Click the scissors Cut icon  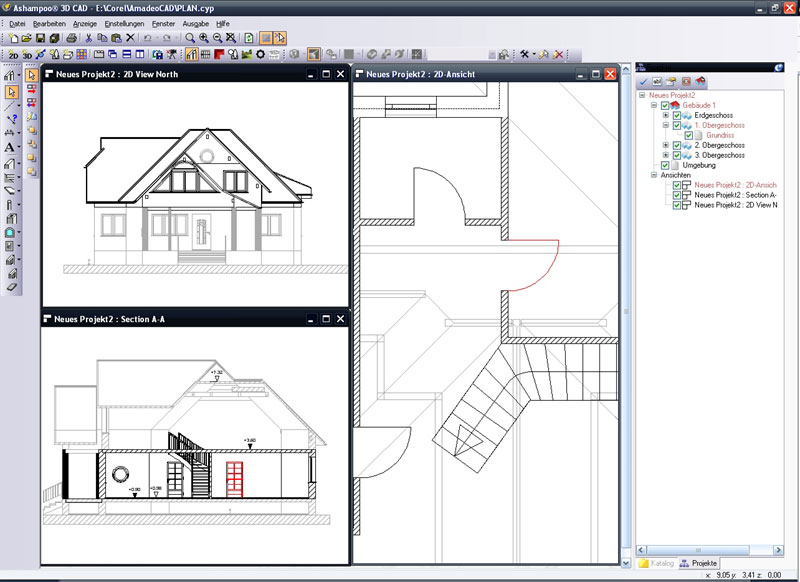pos(88,38)
